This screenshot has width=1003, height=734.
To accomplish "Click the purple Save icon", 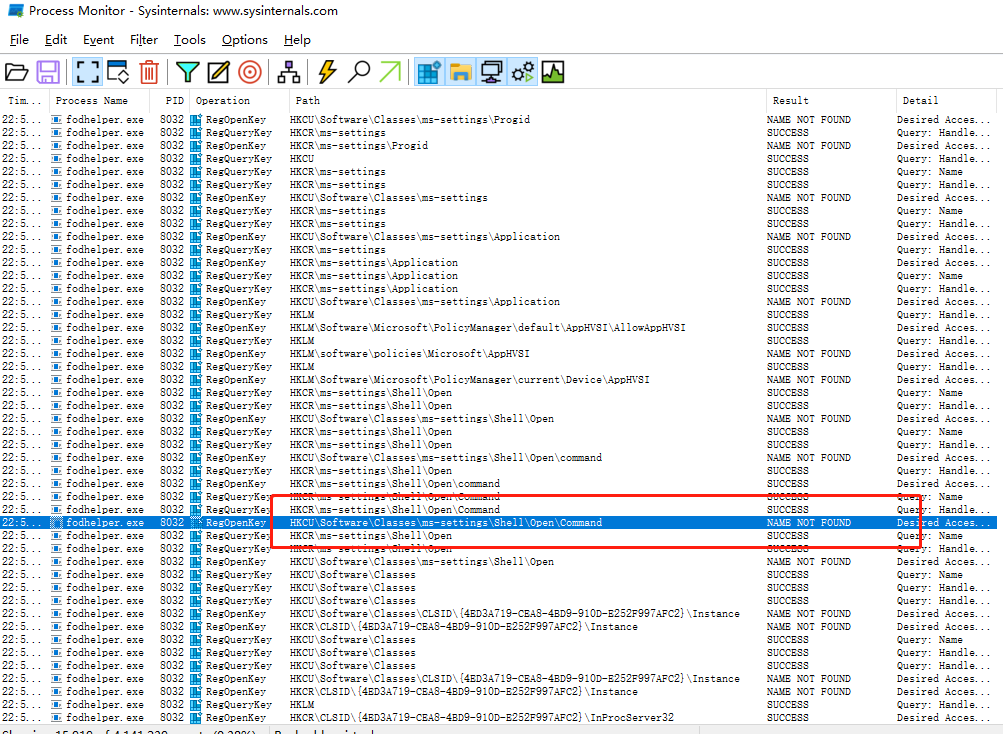I will click(x=48, y=72).
